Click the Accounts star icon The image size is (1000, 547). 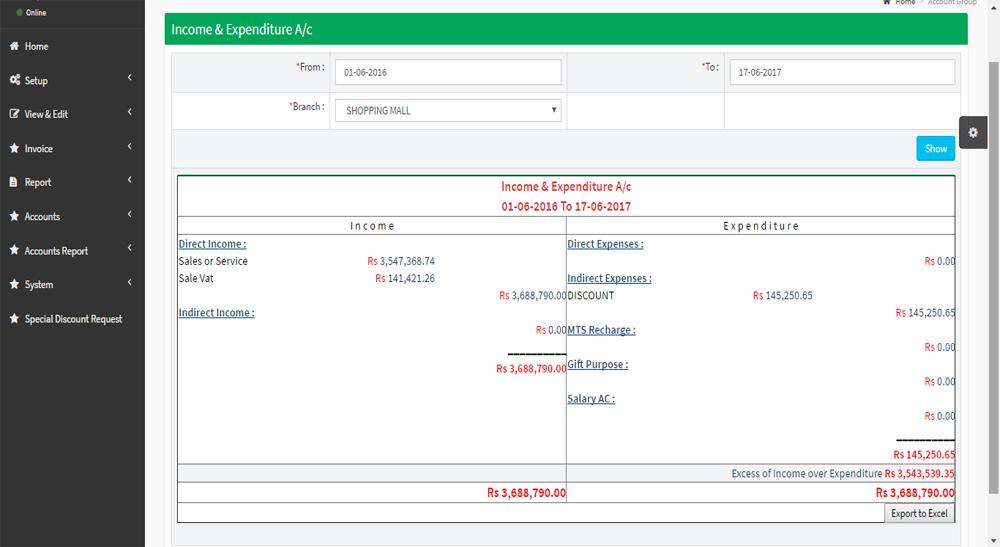click(x=14, y=216)
